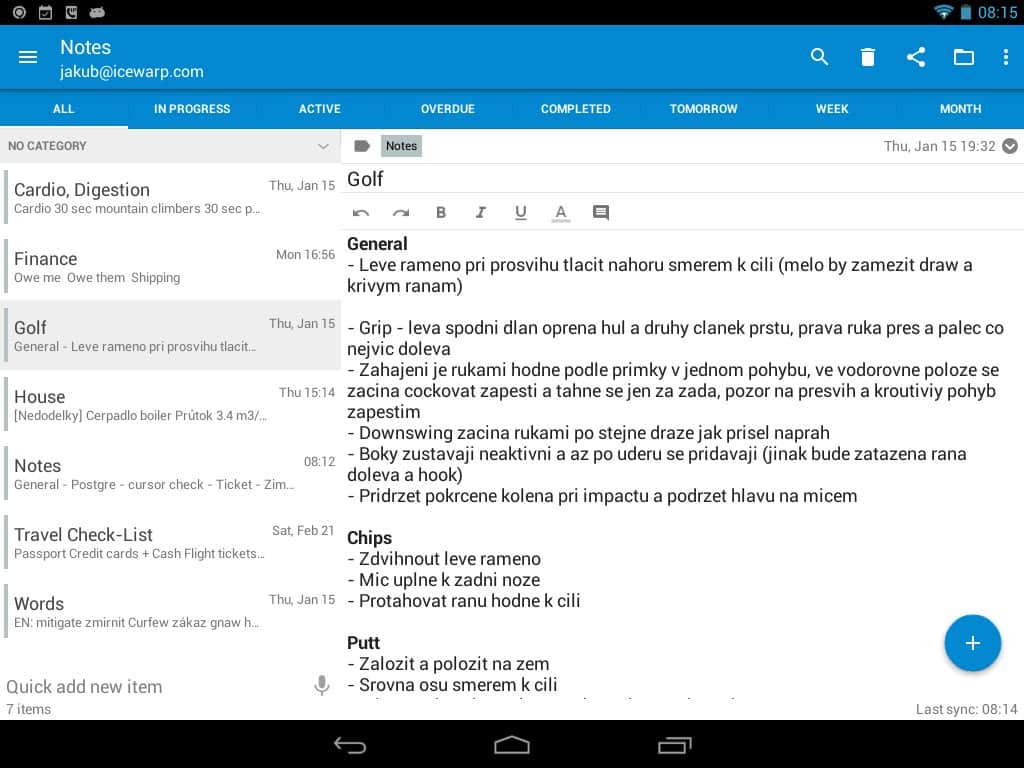Toggle bold formatting
This screenshot has height=768, width=1024.
pyautogui.click(x=441, y=213)
